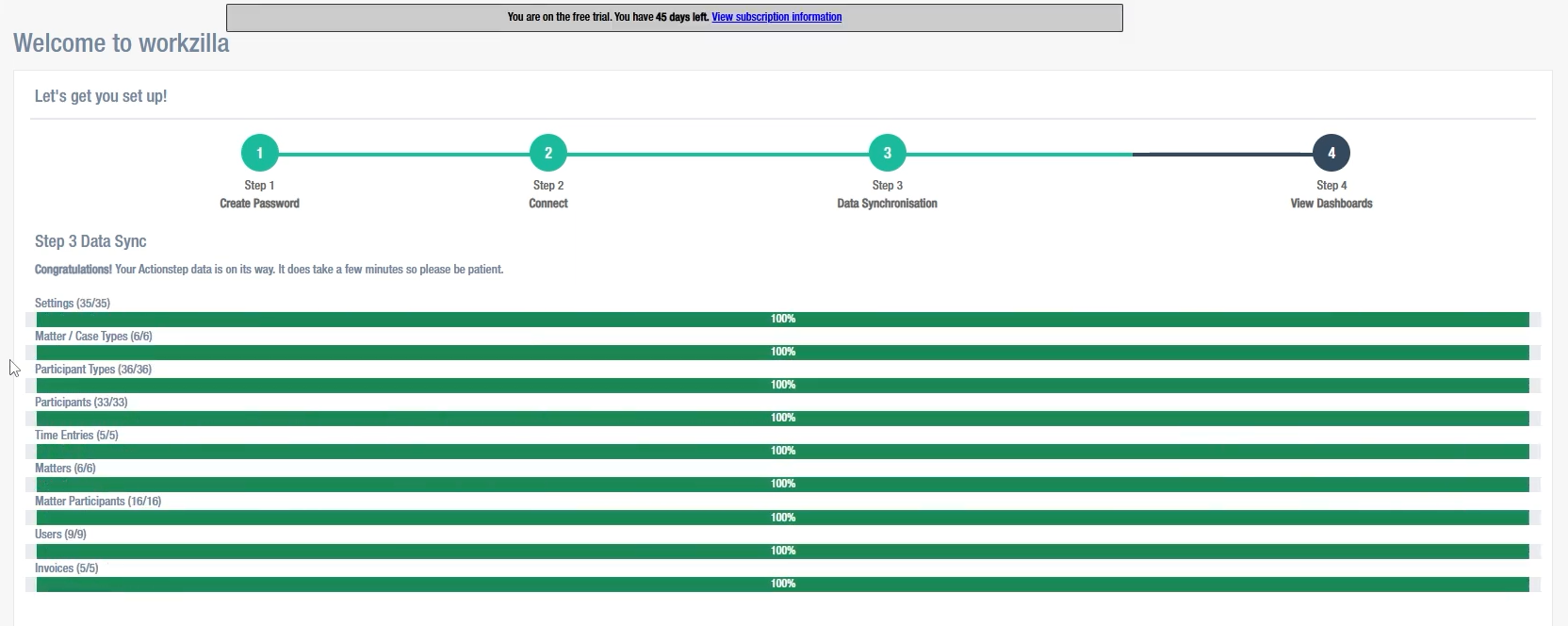
Task: Click the Invoices (5/5) progress bar
Action: pos(782,585)
